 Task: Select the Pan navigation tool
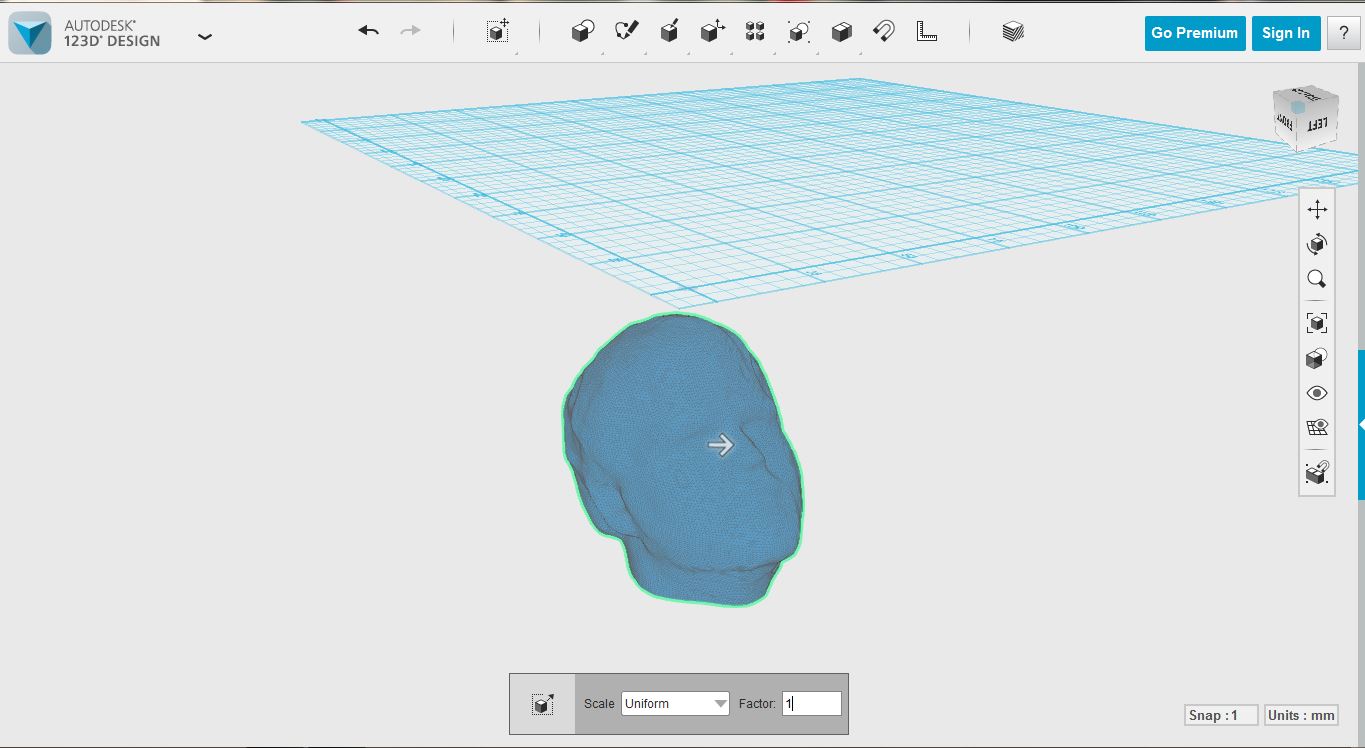pos(1317,209)
